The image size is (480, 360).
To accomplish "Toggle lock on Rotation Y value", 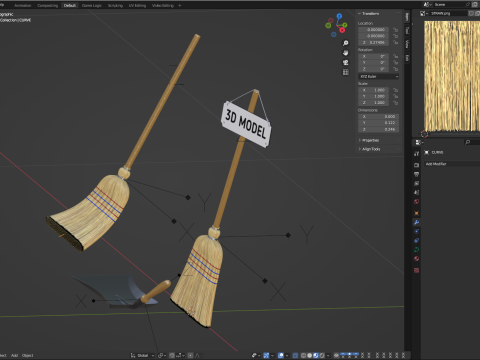I will tap(396, 63).
